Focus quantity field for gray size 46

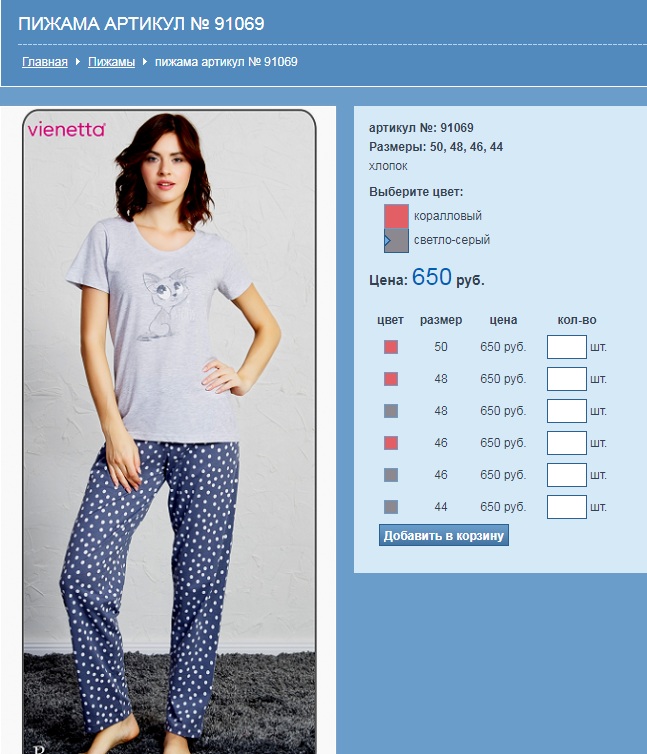coord(567,475)
